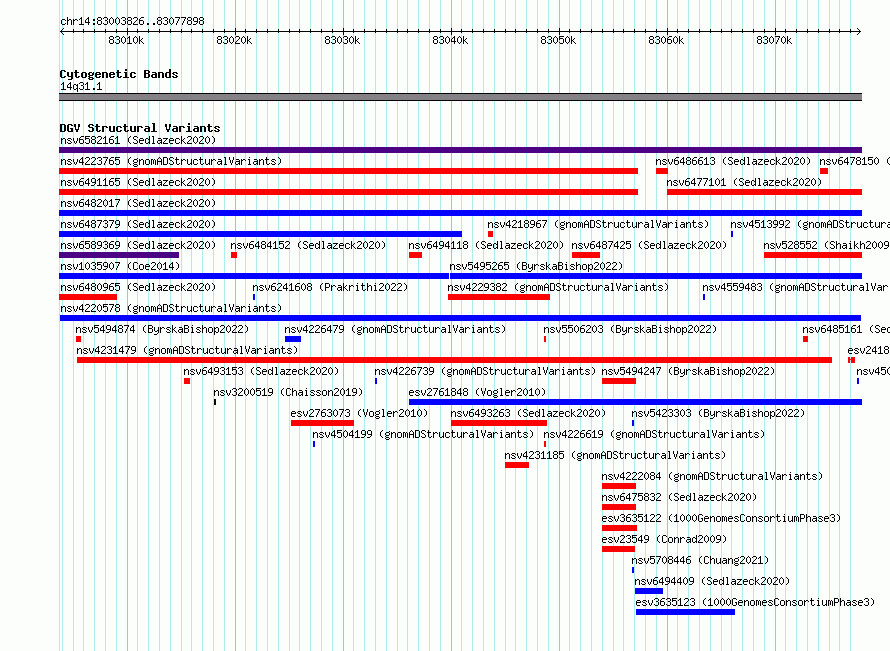Viewport: 890px width, 651px height.
Task: Click the 14q31.1 cytogenetic band bar
Action: 460,97
